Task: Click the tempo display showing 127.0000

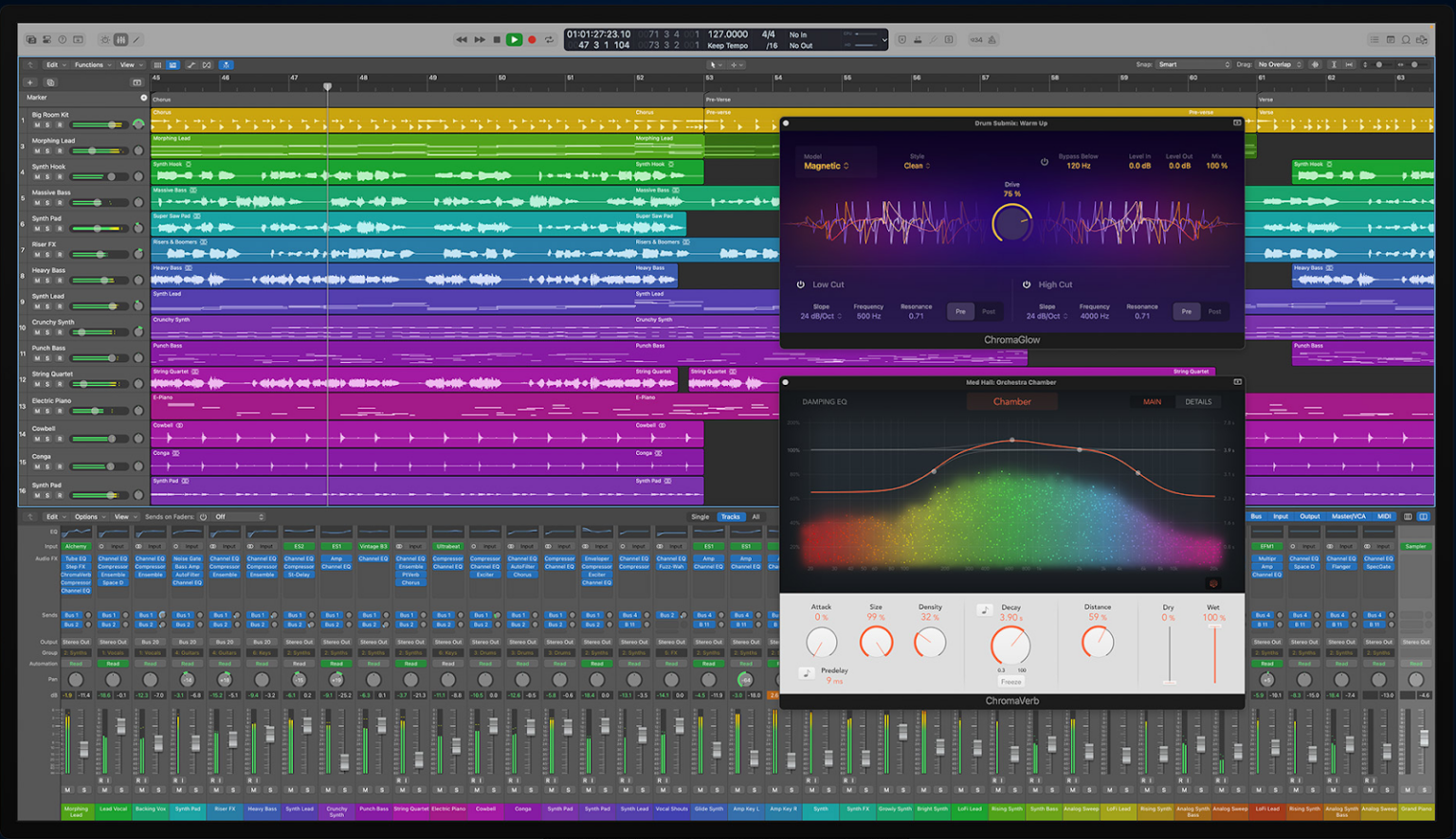Action: (726, 33)
